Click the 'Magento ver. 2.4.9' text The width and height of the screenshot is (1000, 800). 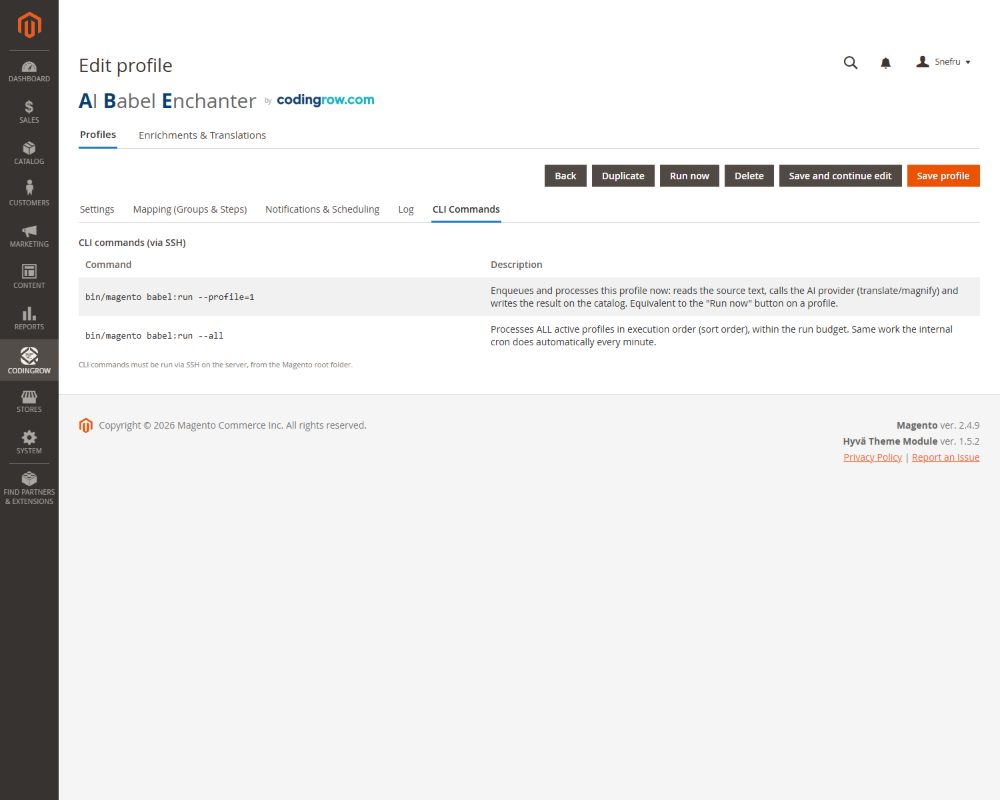coord(938,426)
